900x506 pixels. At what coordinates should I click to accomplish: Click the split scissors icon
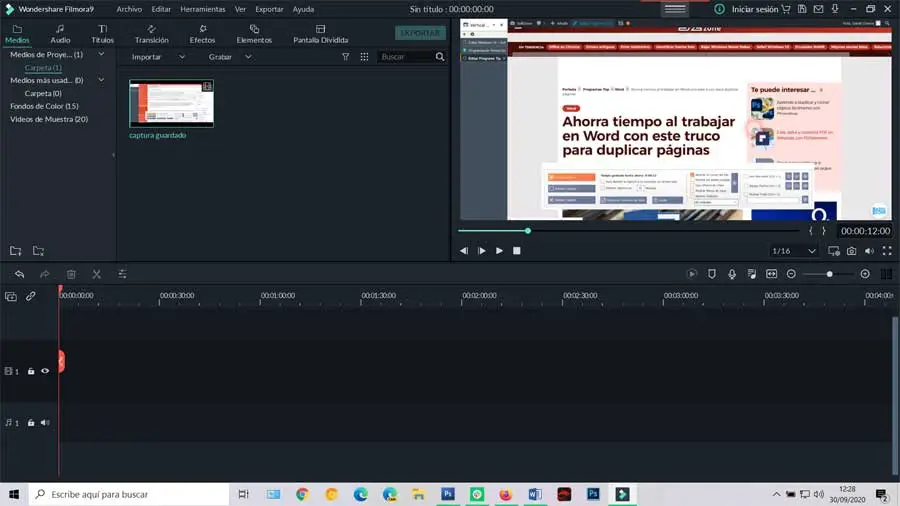pyautogui.click(x=96, y=274)
